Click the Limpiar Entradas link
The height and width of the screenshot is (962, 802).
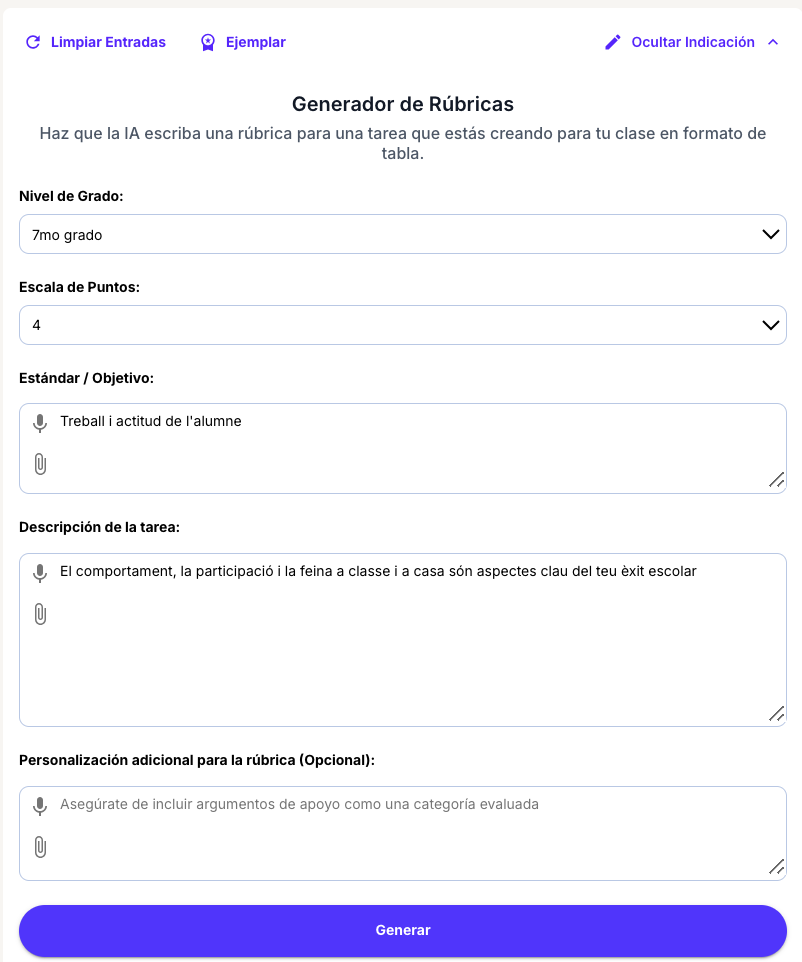[108, 42]
